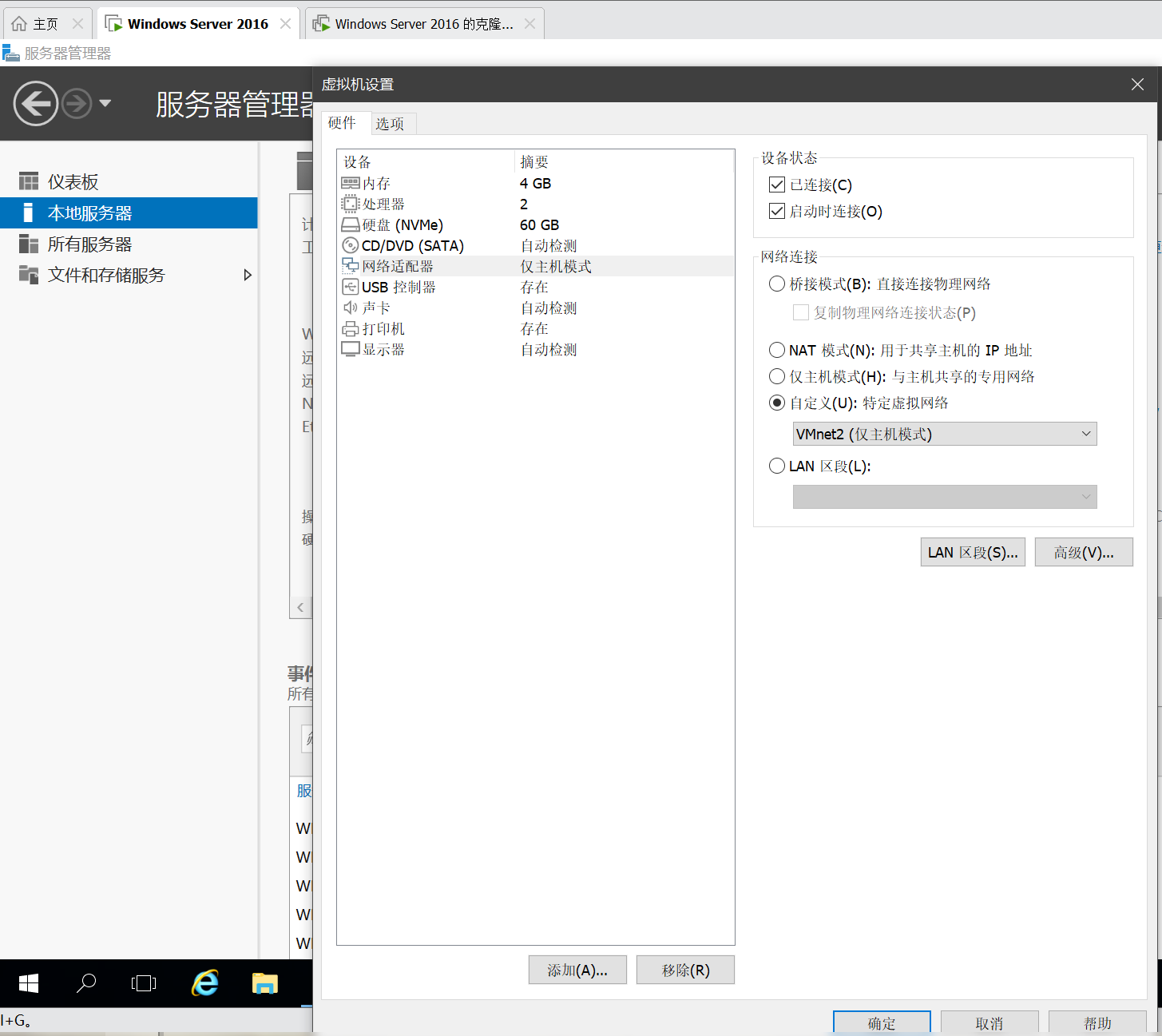Select the memory device icon

350,183
